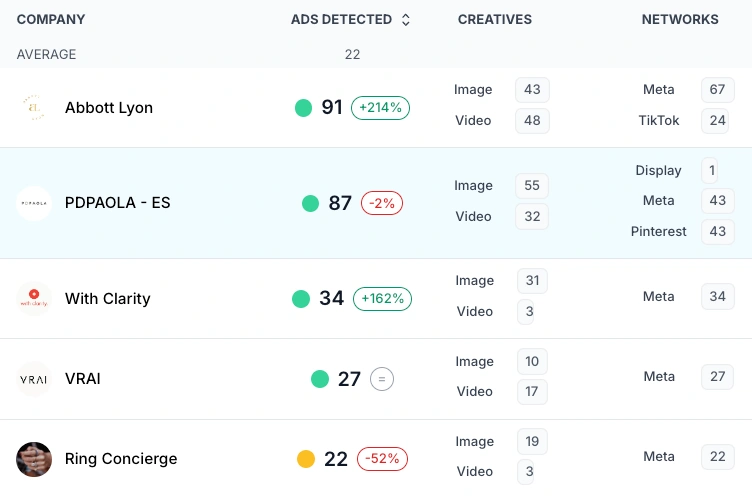Click the Creatives column header

coord(494,20)
